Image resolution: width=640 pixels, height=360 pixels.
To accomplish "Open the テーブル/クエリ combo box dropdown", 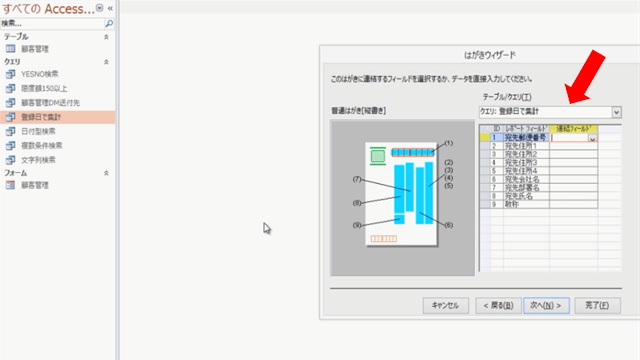I will [616, 112].
